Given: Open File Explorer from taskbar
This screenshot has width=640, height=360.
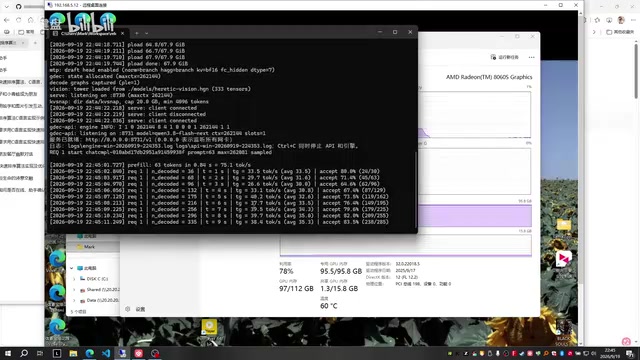Looking at the screenshot, I should click(73, 353).
